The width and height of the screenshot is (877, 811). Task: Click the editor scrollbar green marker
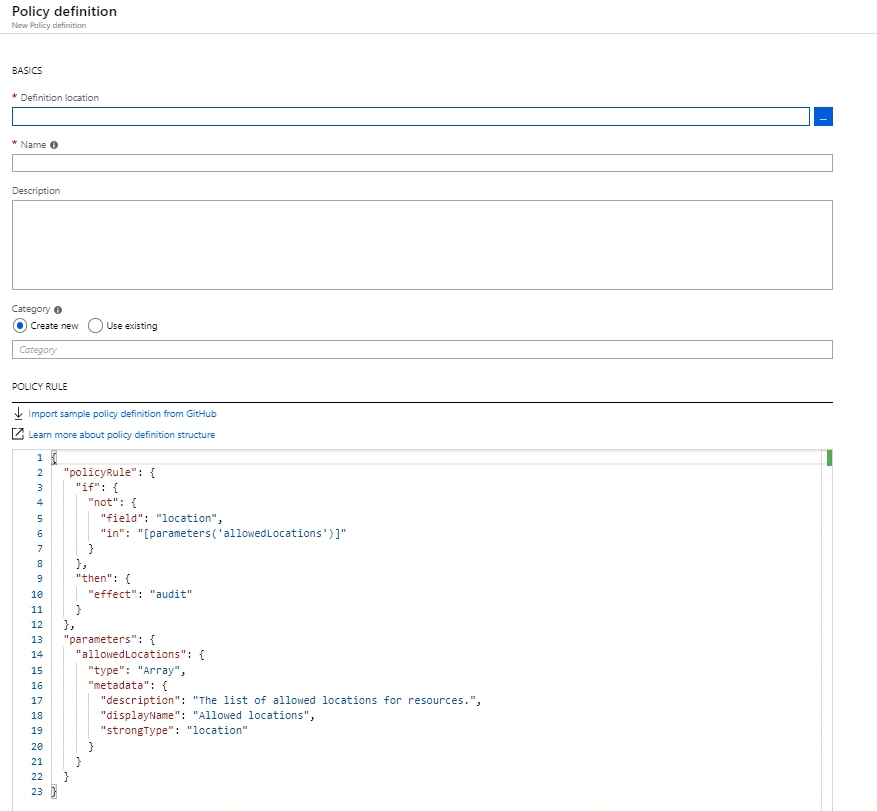point(829,458)
